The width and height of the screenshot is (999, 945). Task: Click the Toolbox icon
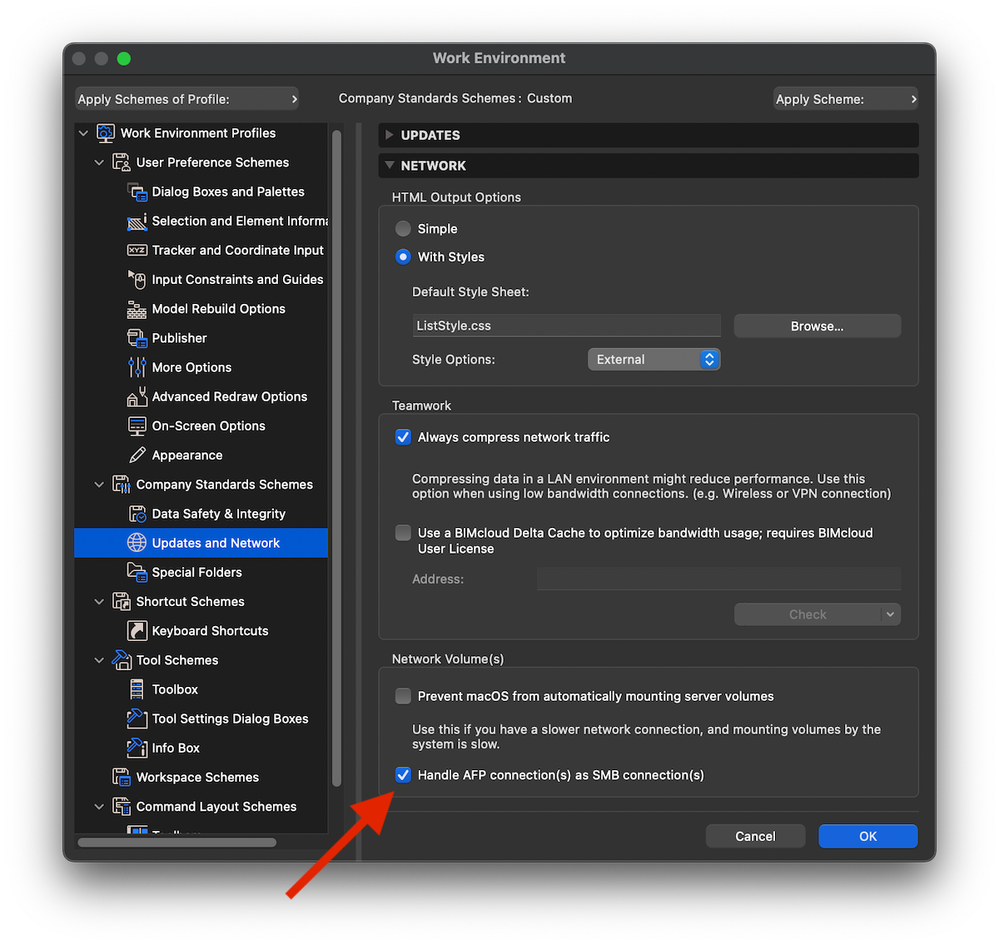click(137, 689)
